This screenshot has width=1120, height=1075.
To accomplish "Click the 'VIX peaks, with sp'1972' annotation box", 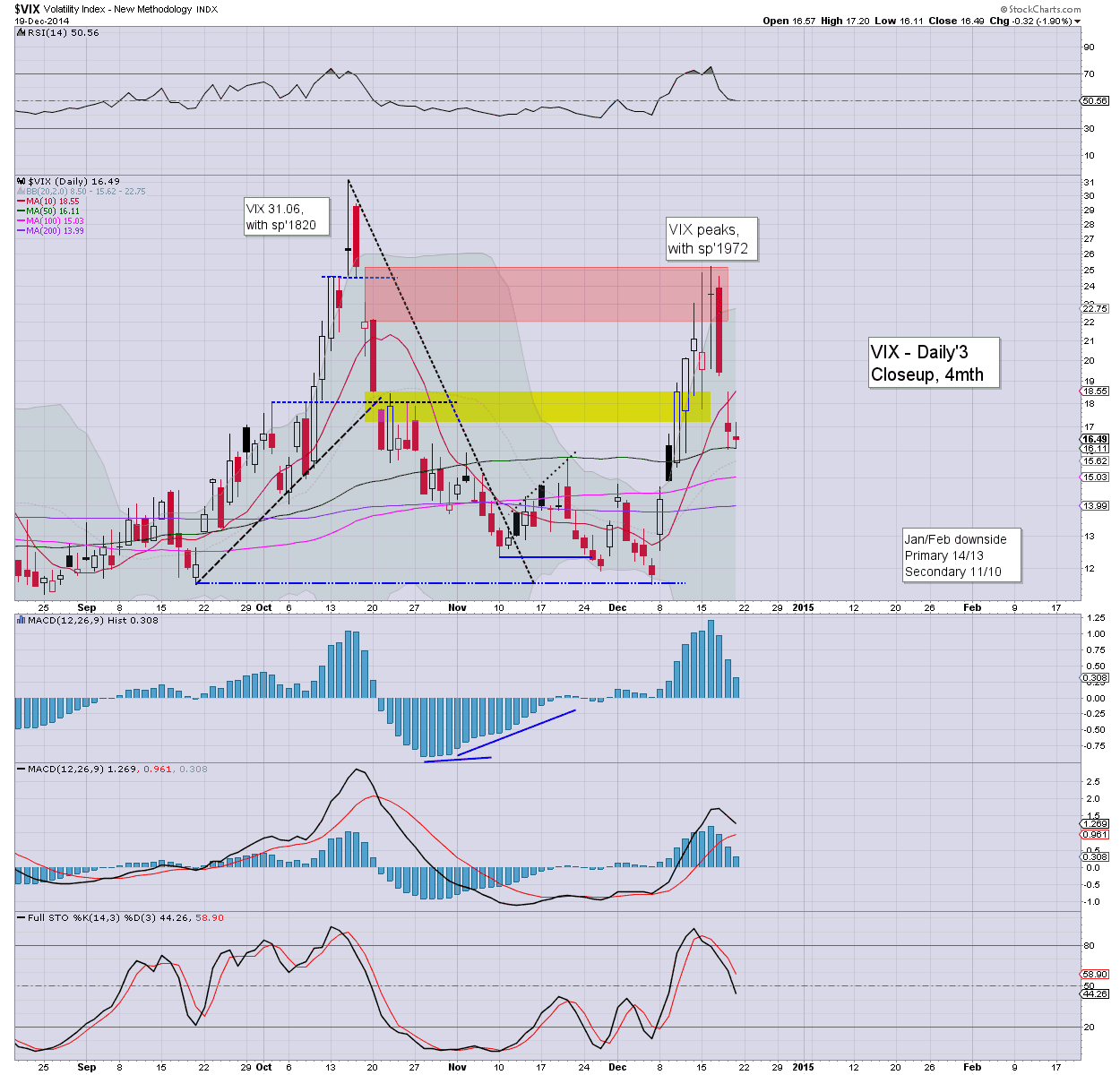I will coord(711,239).
